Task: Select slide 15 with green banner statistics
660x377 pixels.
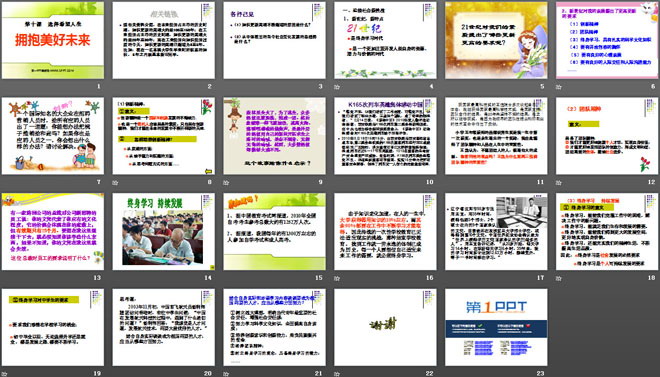Action: (274, 231)
